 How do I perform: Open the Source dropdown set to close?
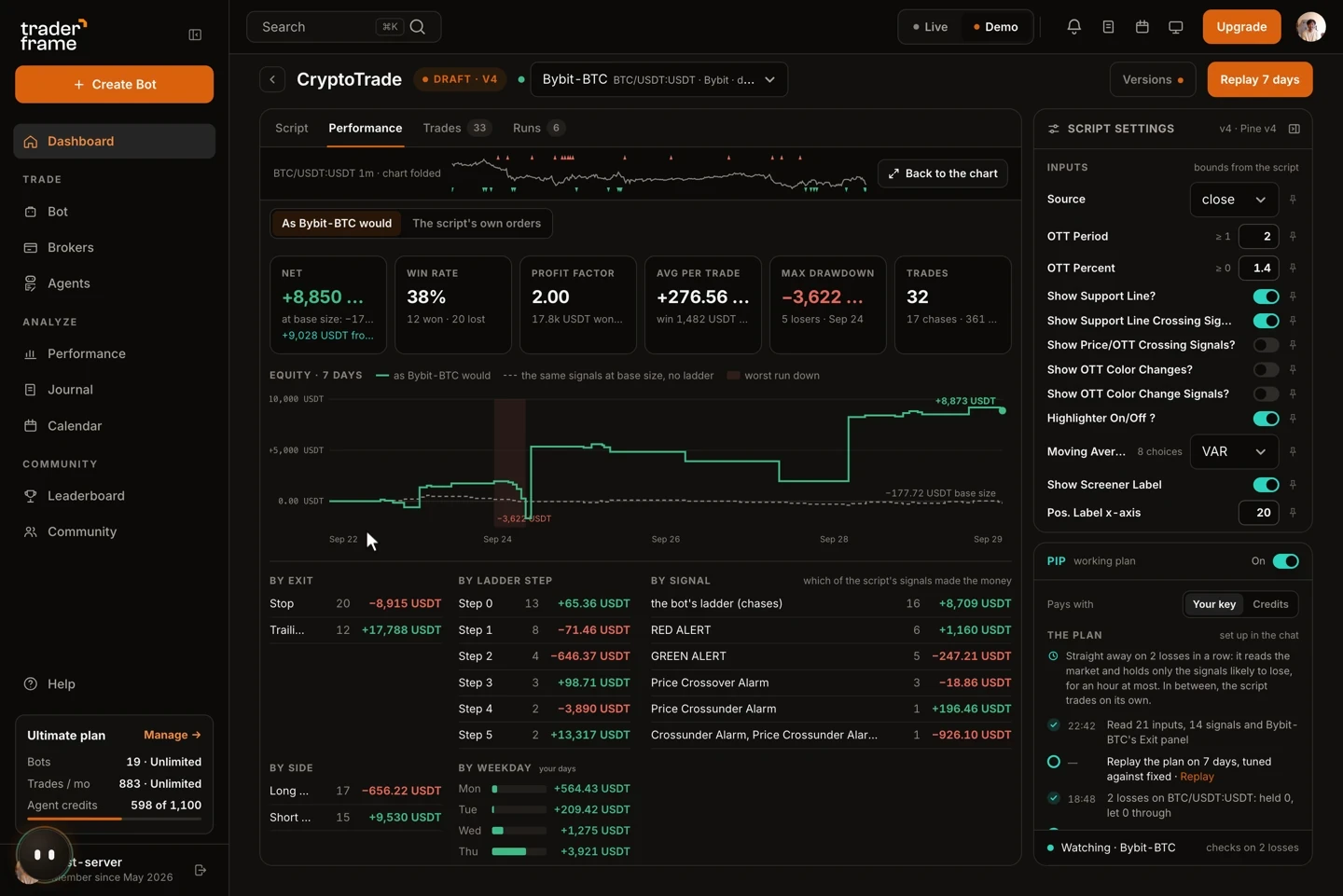point(1234,200)
